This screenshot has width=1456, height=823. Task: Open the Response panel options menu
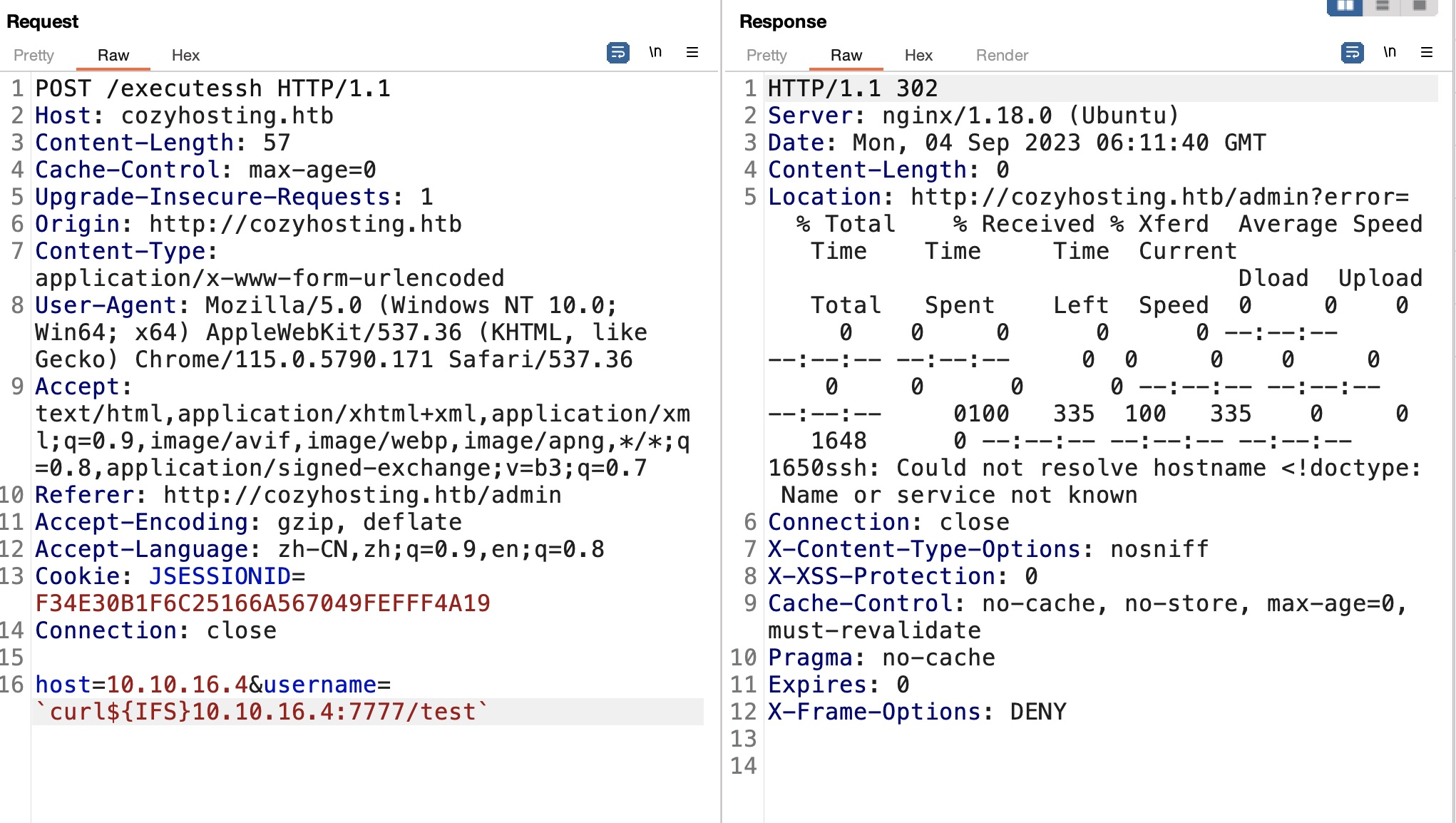[x=1426, y=52]
